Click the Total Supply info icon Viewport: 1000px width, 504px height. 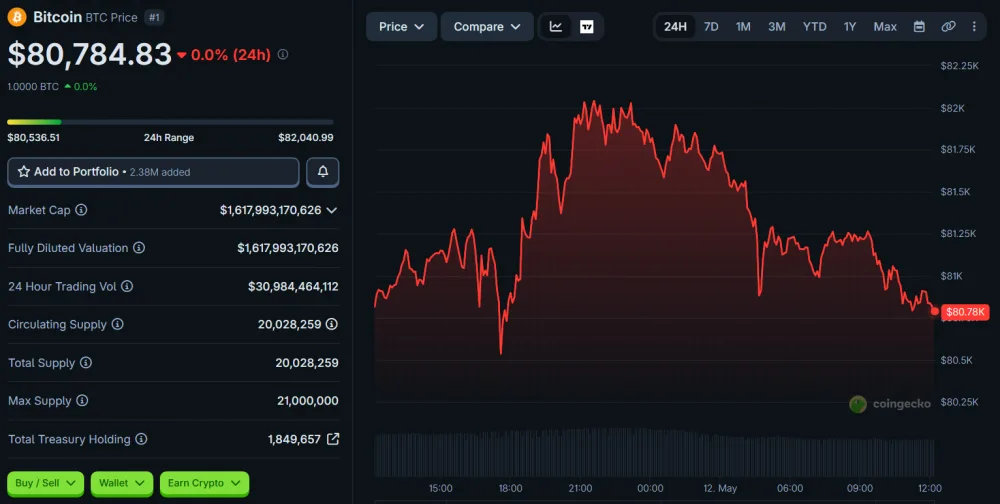coord(85,362)
